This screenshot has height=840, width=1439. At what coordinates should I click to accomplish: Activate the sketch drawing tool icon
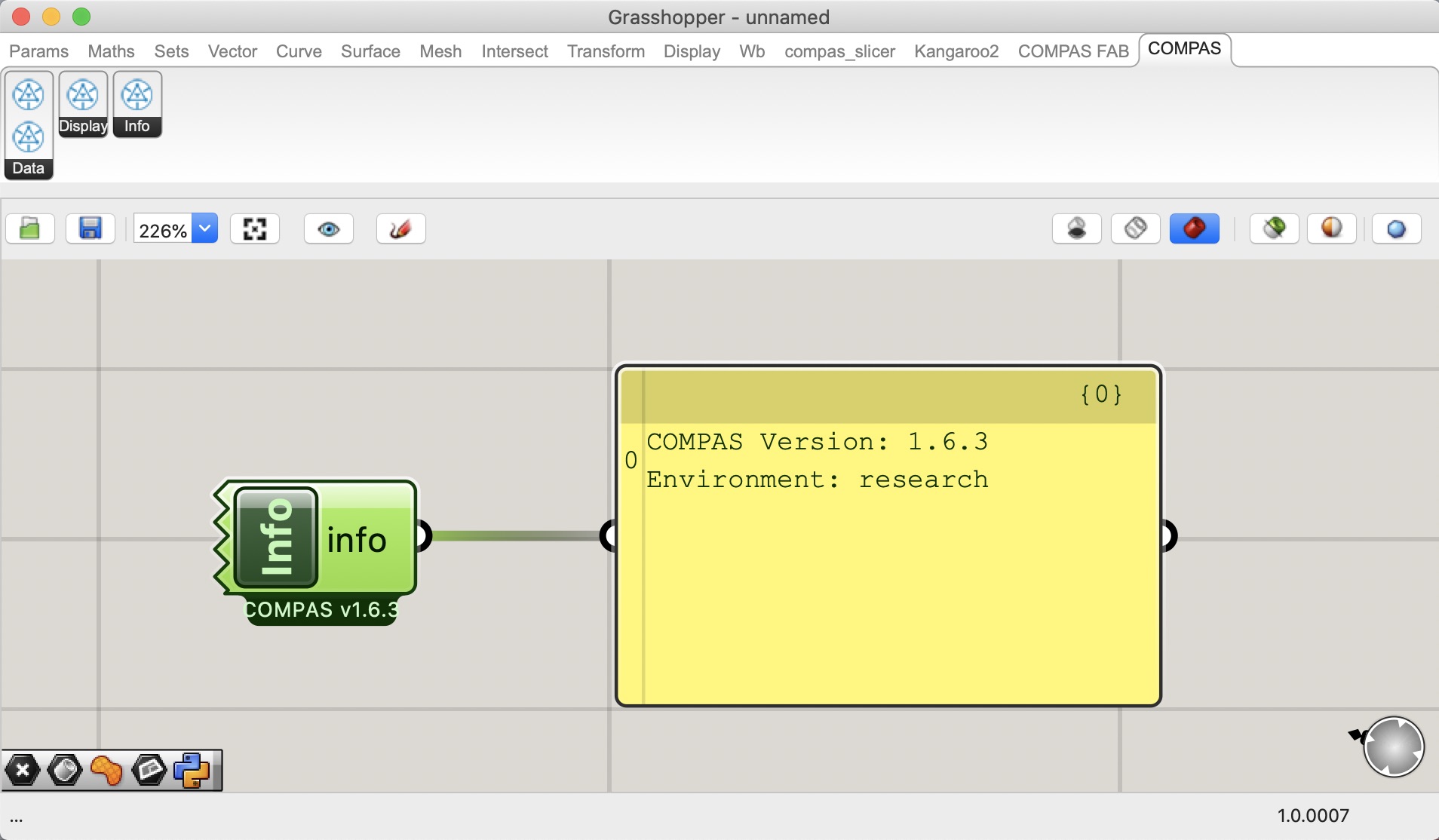[400, 228]
